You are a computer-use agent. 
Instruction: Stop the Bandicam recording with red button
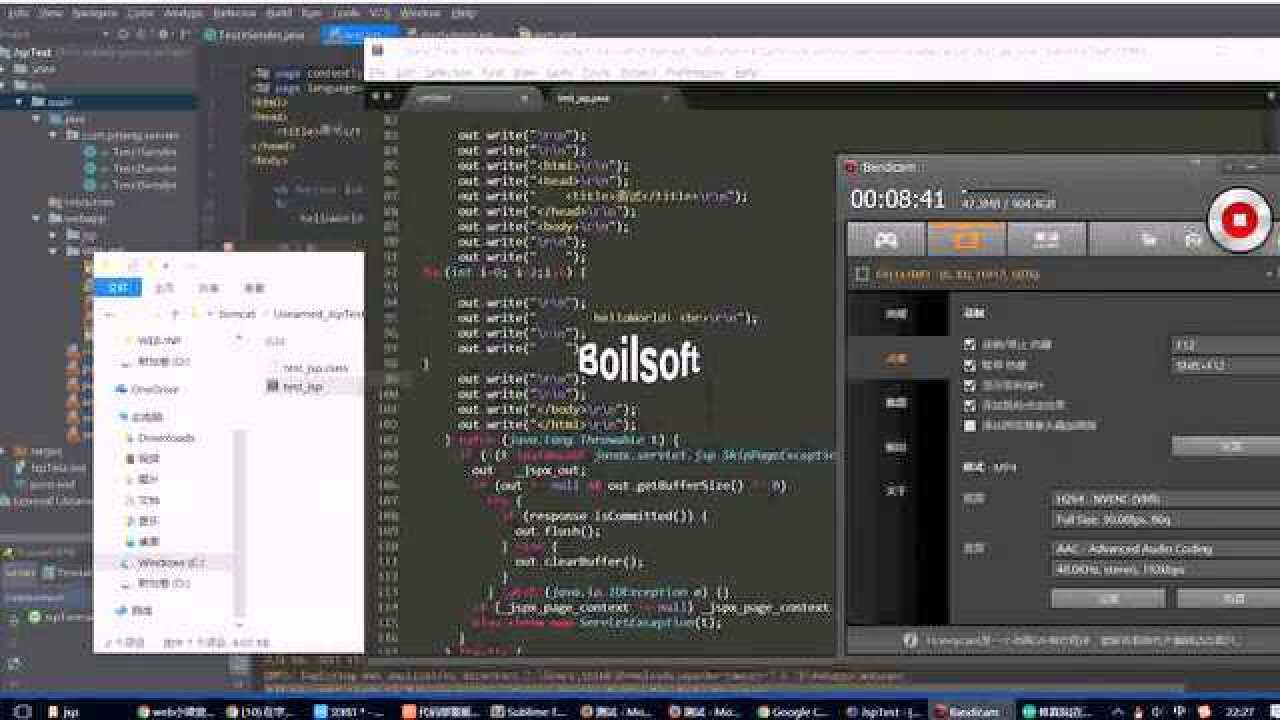1240,220
